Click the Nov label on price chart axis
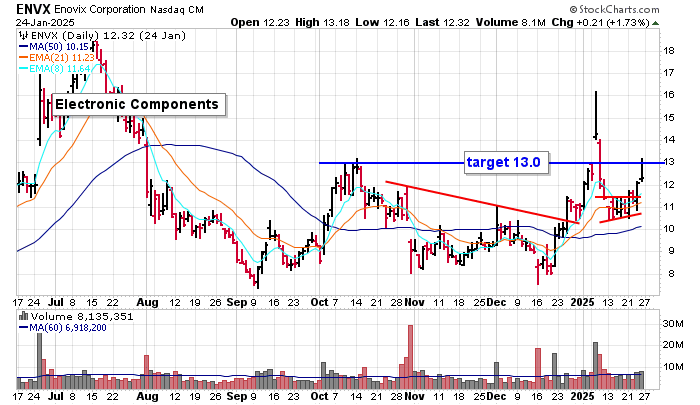 [x=414, y=302]
